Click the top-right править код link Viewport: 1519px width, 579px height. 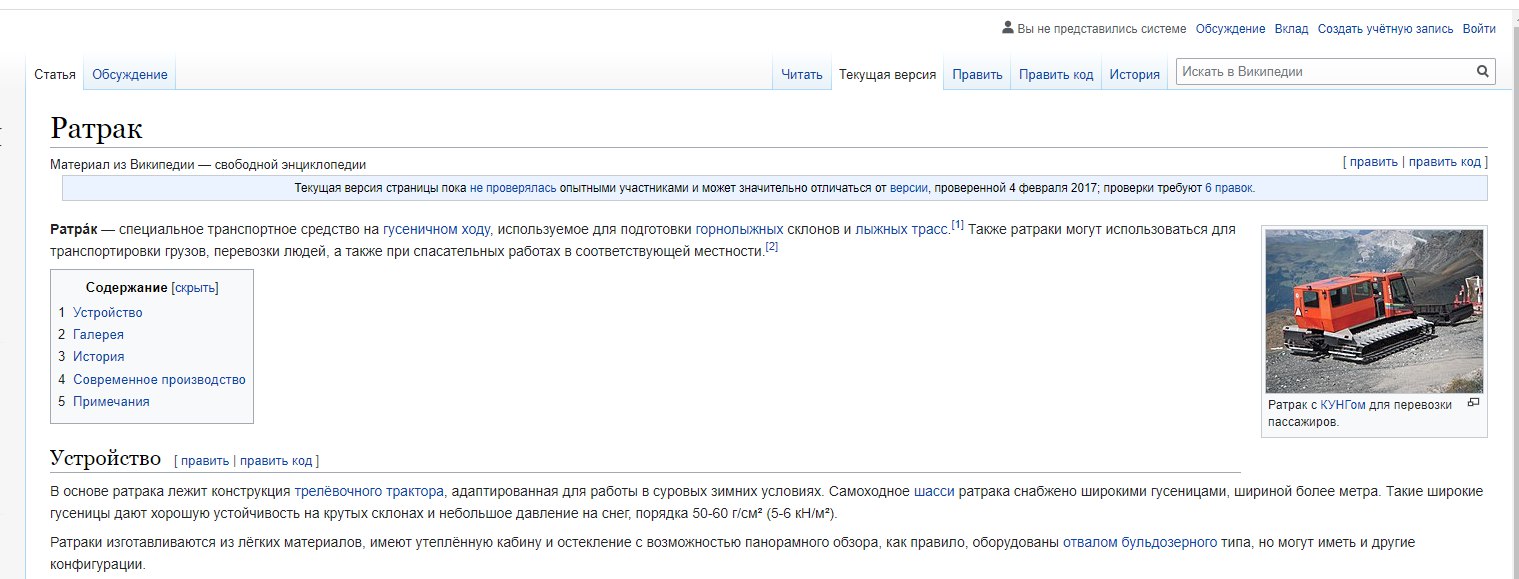coord(1444,162)
